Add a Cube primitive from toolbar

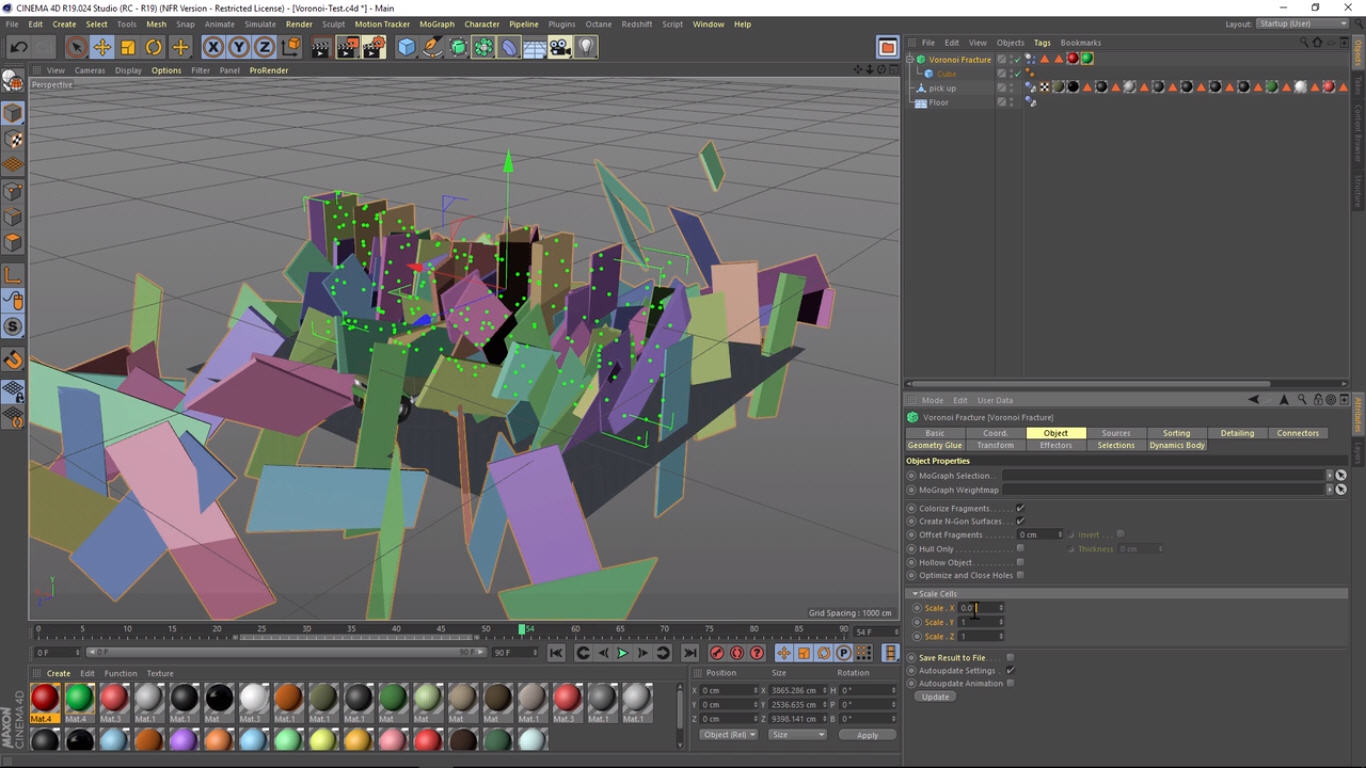(x=406, y=47)
